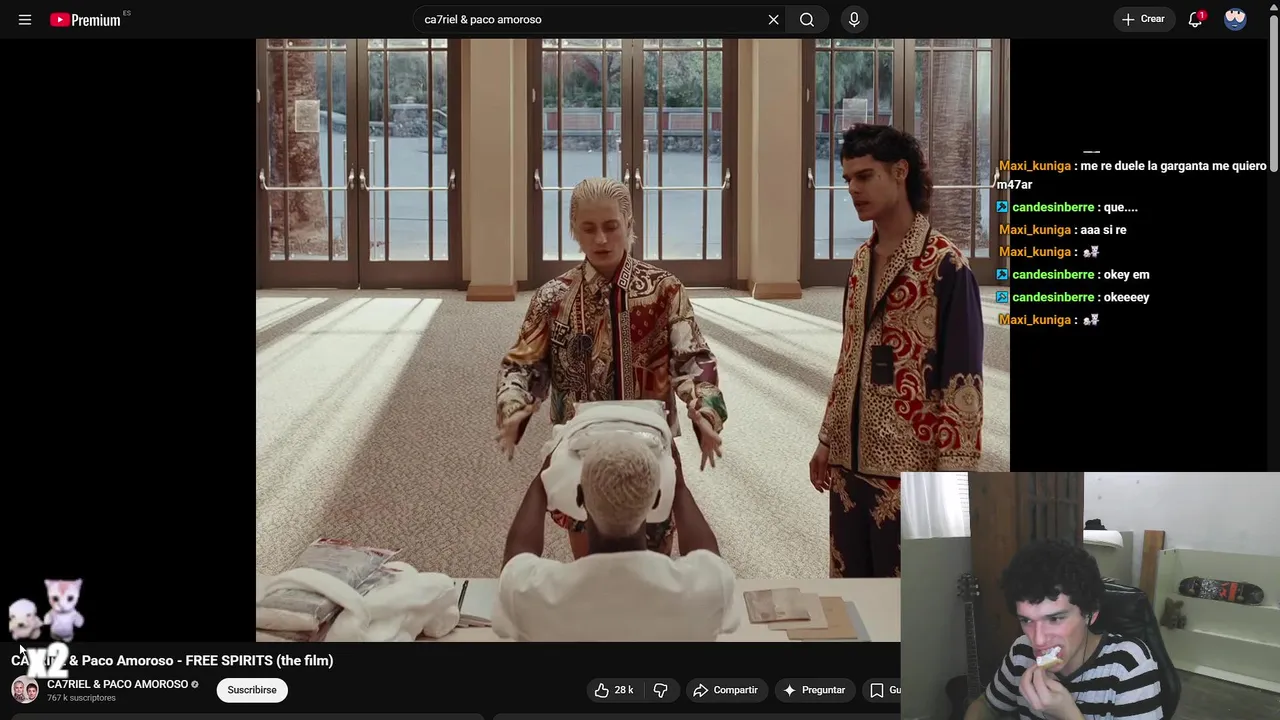The width and height of the screenshot is (1280, 720).
Task: Open CA7RIEL & PACO AMOROSO channel avatar
Action: [25, 690]
